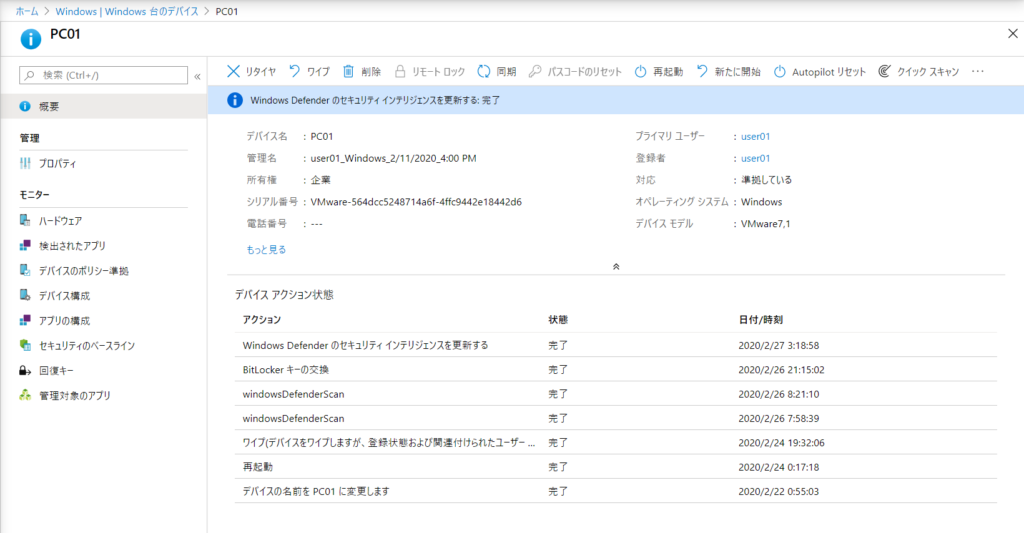The width and height of the screenshot is (1024, 533).
Task: Select the Windows Defender のセキュリティ インテリジェンス action row
Action: click(616, 345)
